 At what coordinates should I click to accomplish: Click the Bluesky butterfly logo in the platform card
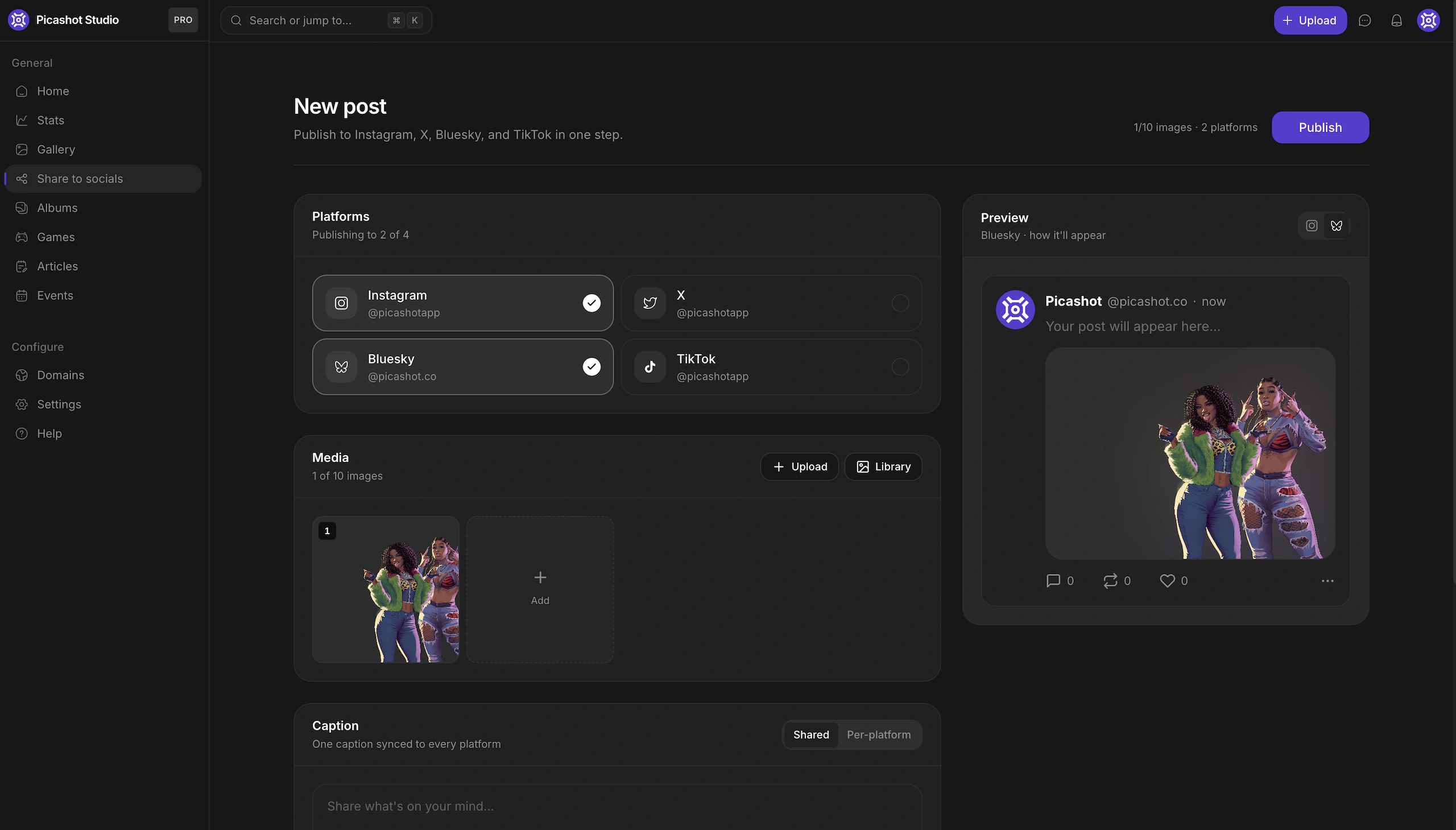pos(341,367)
